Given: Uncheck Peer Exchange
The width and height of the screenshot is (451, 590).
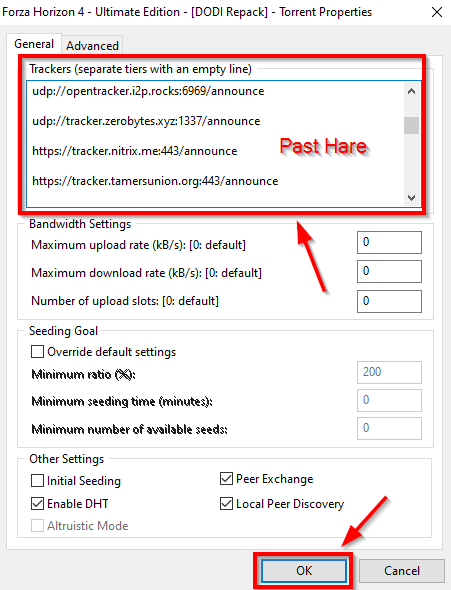Looking at the screenshot, I should point(226,479).
